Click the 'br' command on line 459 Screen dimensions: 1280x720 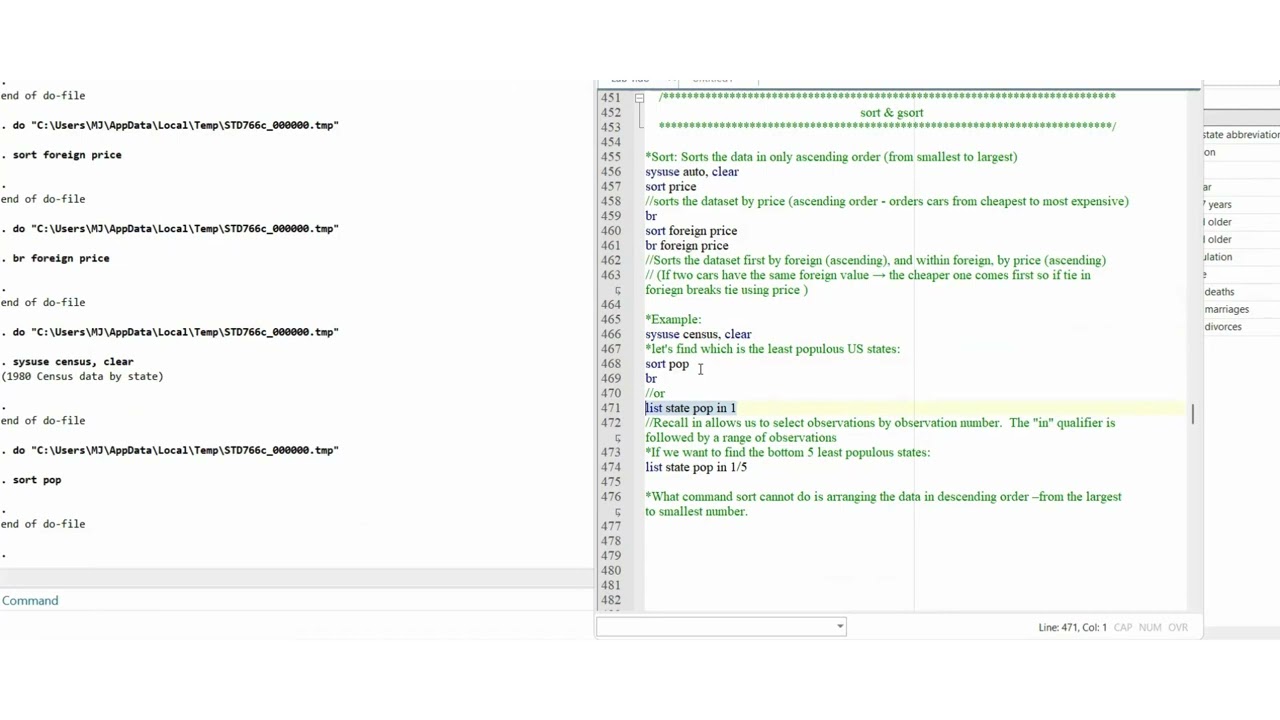click(x=651, y=216)
